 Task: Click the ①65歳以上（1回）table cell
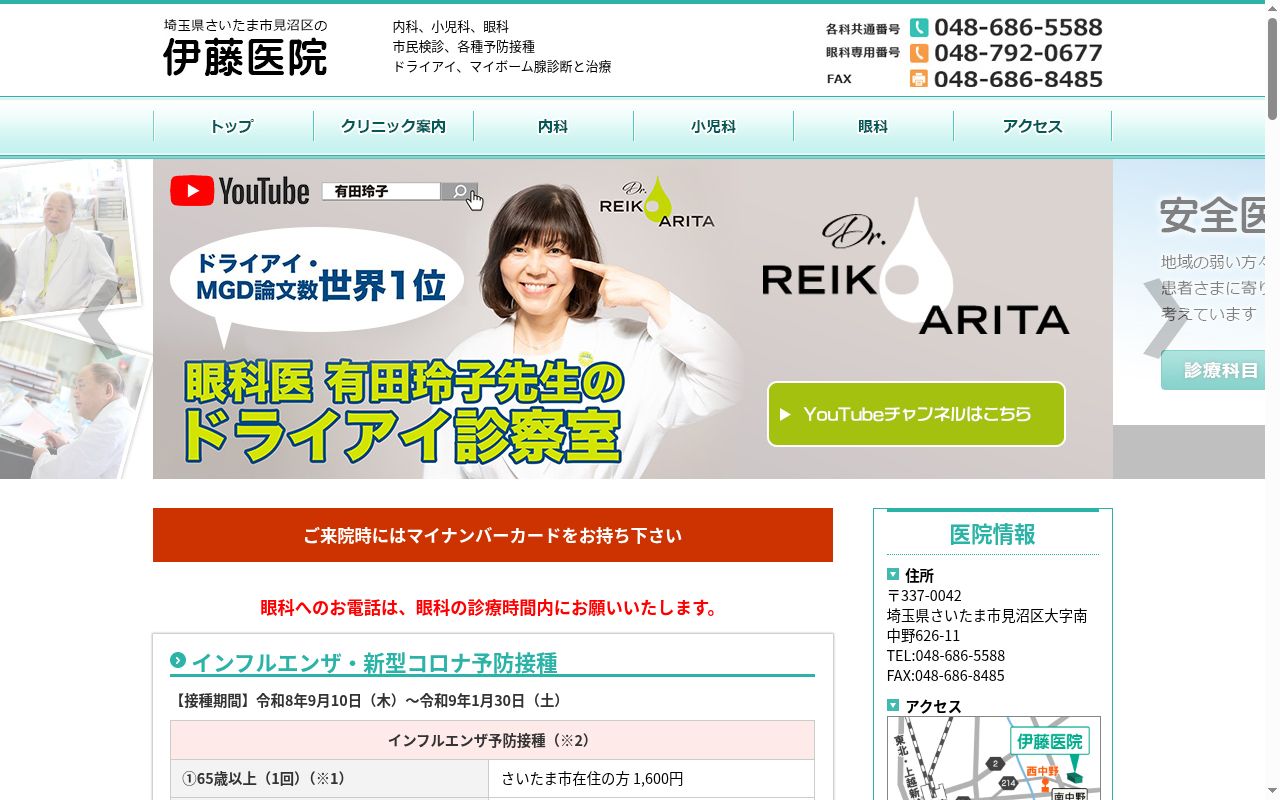pyautogui.click(x=329, y=778)
